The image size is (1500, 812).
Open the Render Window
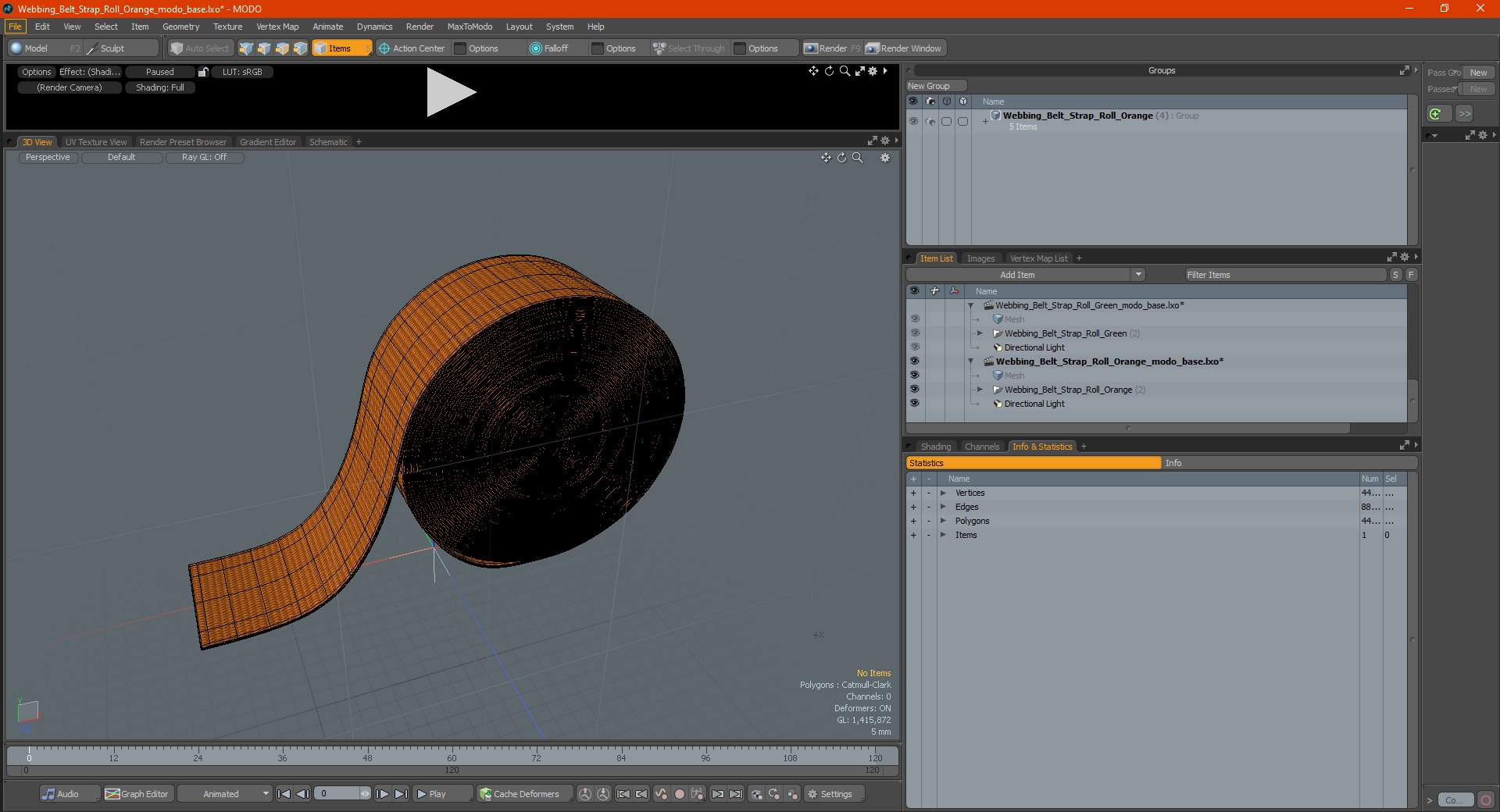point(905,48)
